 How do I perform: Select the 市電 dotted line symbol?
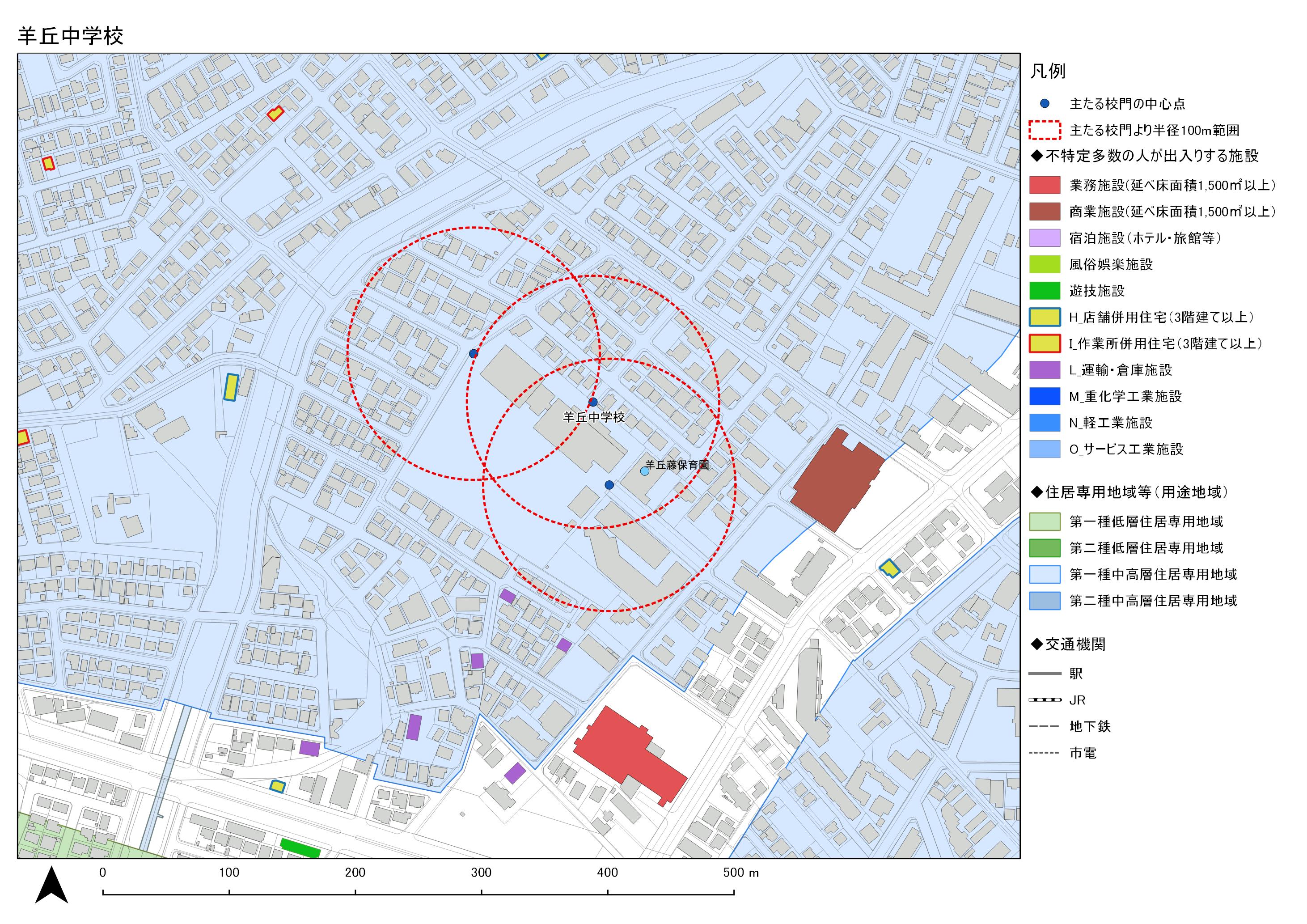(x=1045, y=753)
